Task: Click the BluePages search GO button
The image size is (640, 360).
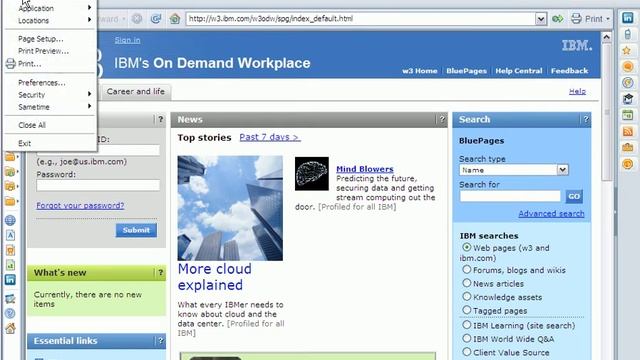Action: coord(574,196)
